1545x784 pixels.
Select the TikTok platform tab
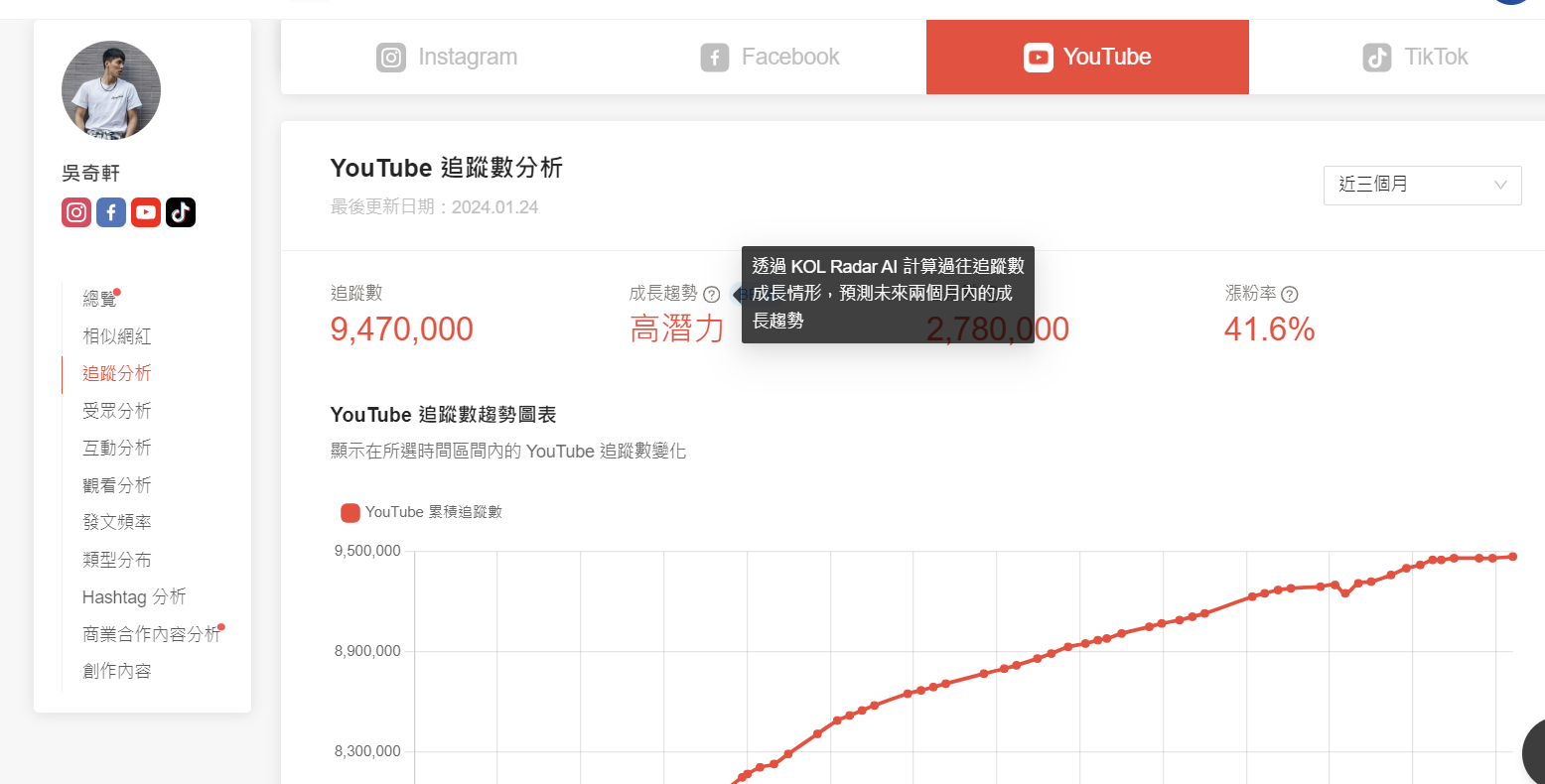1415,58
